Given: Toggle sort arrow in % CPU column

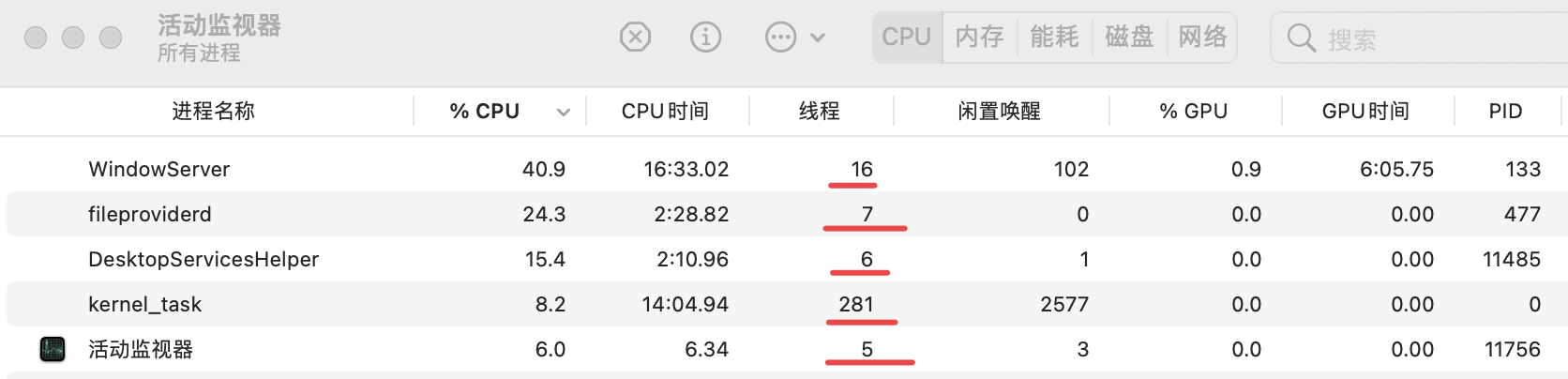Looking at the screenshot, I should point(563,112).
